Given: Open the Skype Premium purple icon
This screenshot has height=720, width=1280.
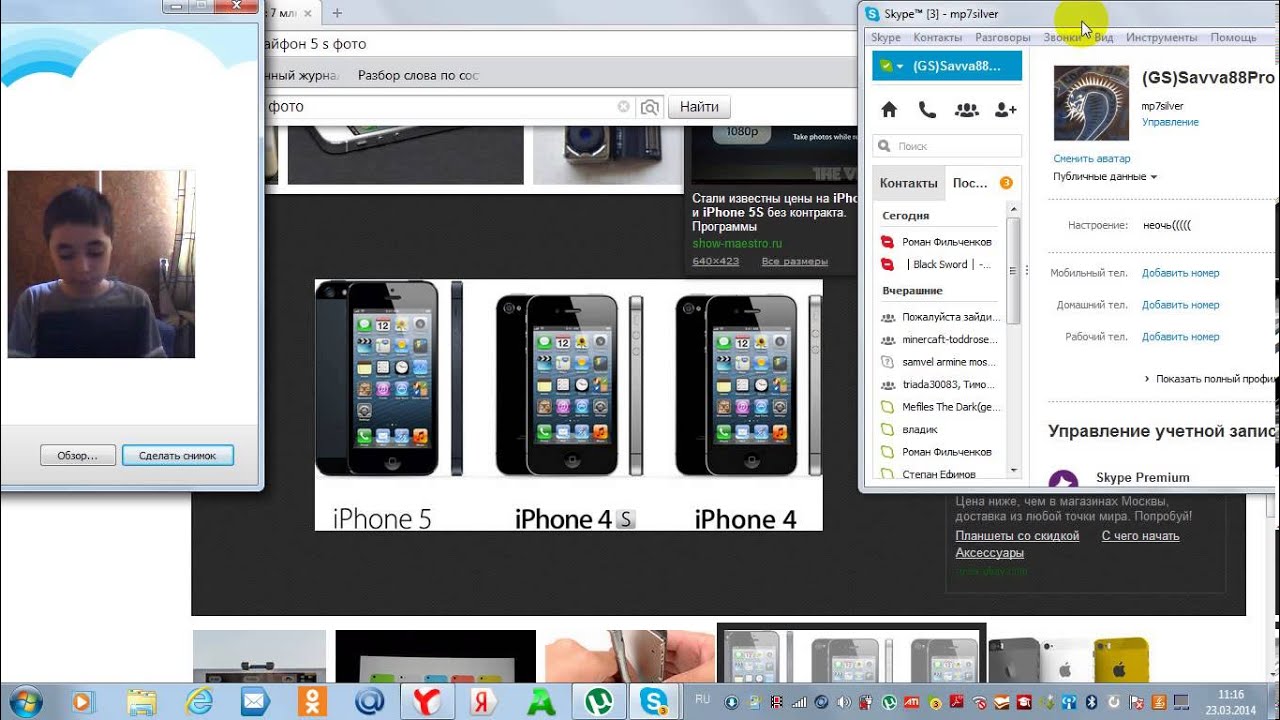Looking at the screenshot, I should (1062, 481).
